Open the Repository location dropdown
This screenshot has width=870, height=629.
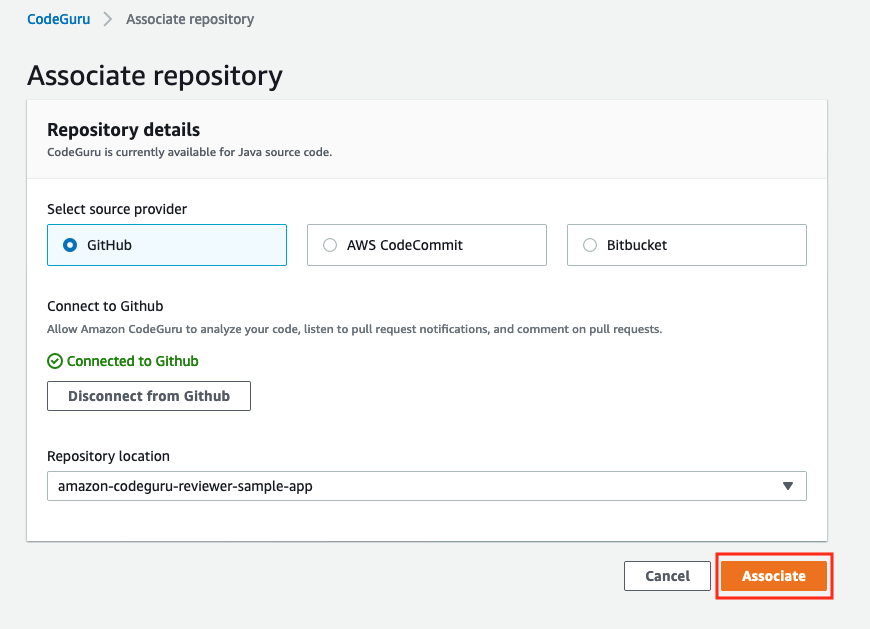pyautogui.click(x=427, y=486)
